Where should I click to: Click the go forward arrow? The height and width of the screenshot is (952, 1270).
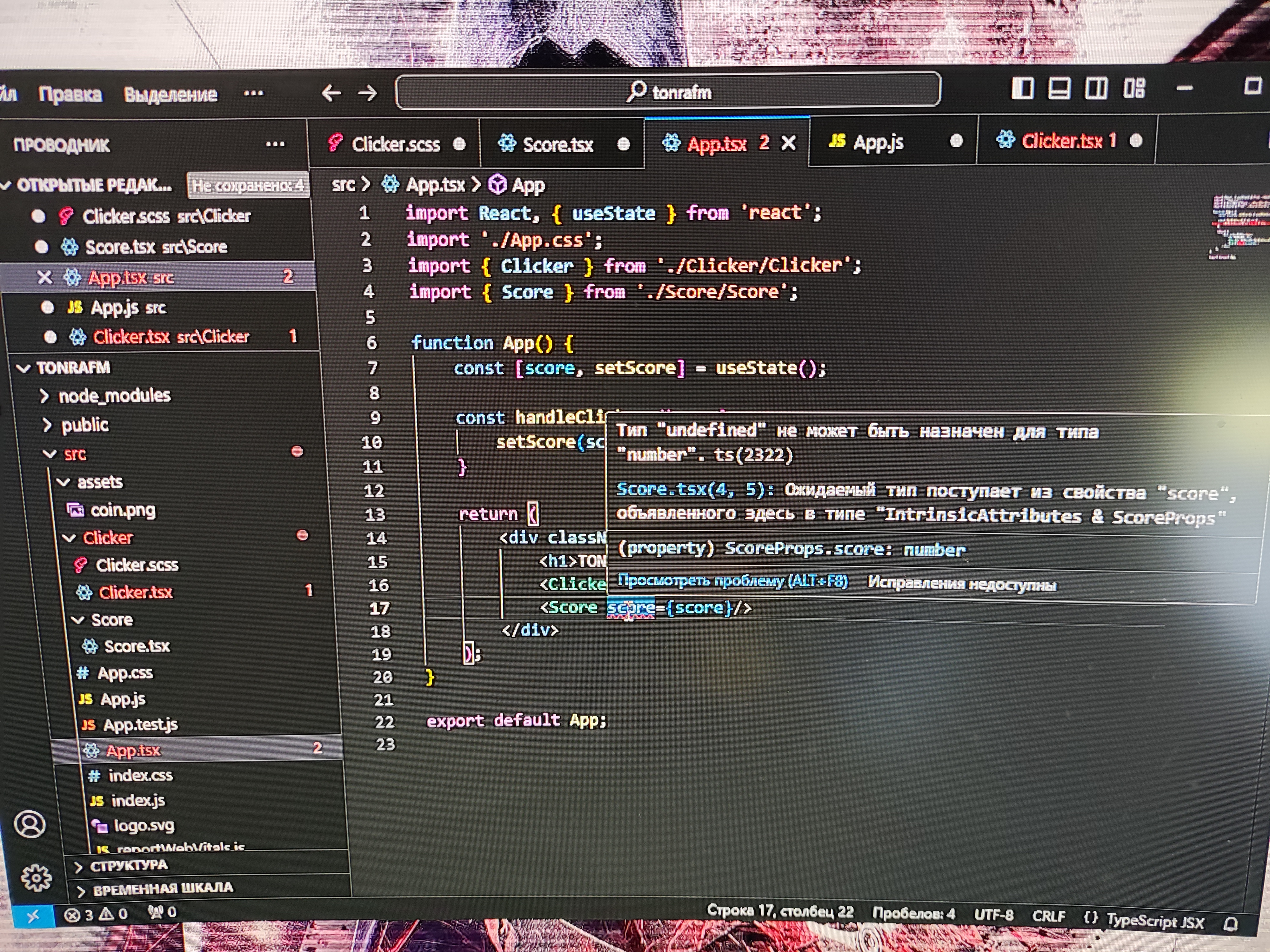368,93
